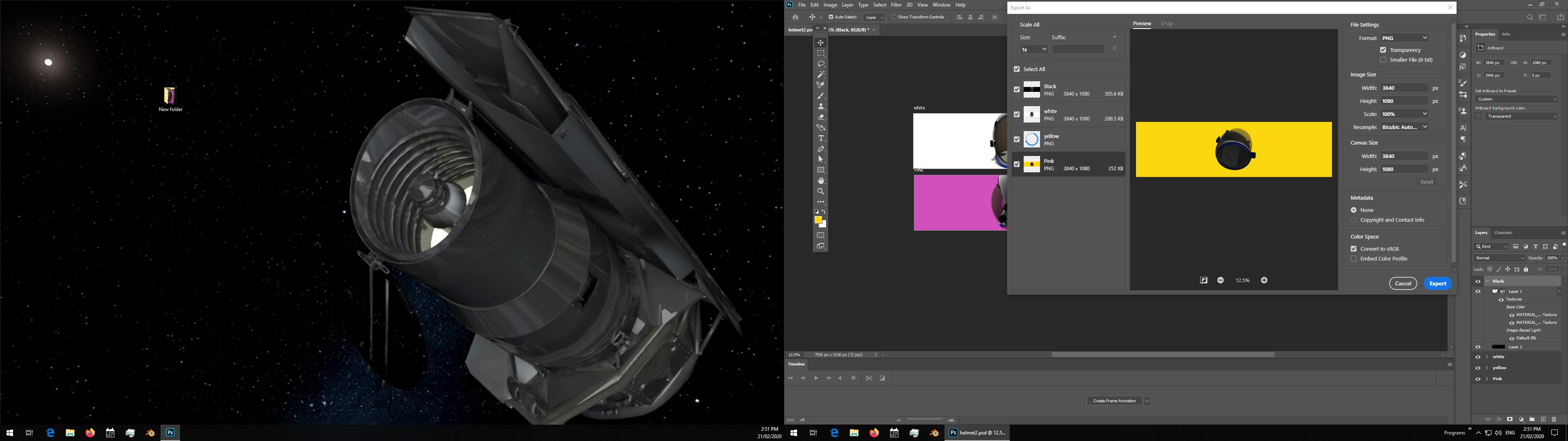Click zoom in plus icon in preview

point(1264,280)
